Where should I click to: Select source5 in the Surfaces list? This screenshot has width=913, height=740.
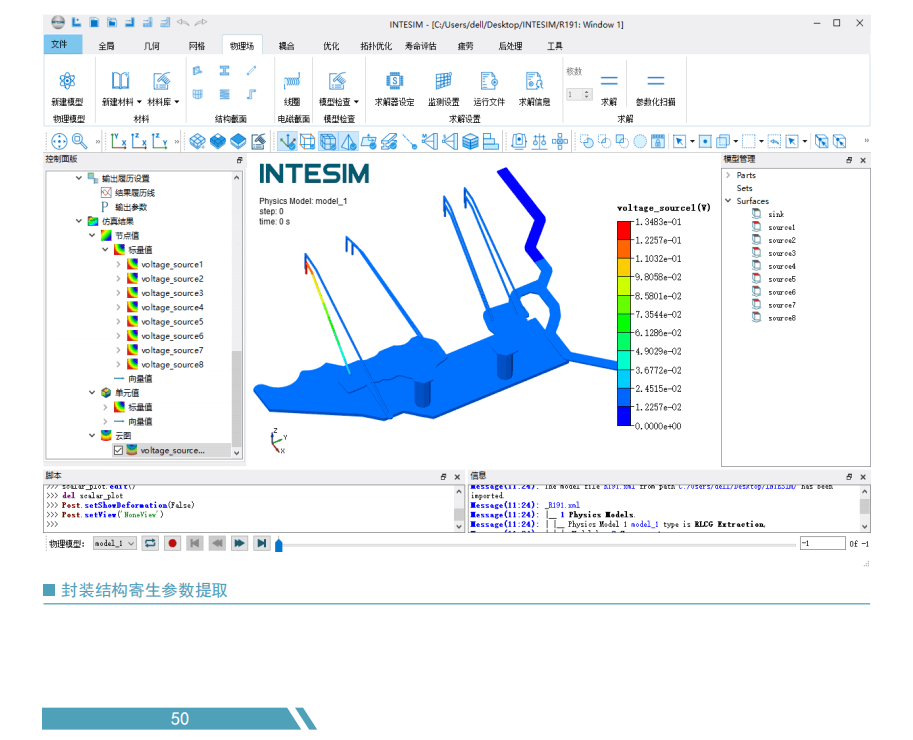[781, 279]
